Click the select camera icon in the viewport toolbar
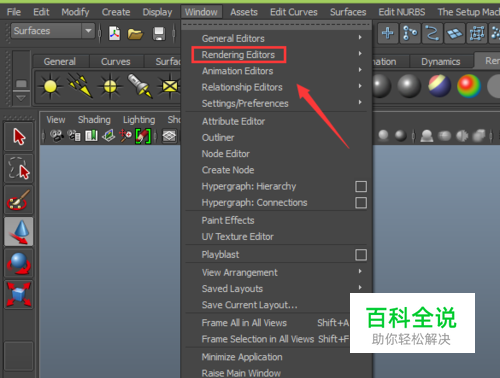This screenshot has width=500, height=378. click(57, 136)
